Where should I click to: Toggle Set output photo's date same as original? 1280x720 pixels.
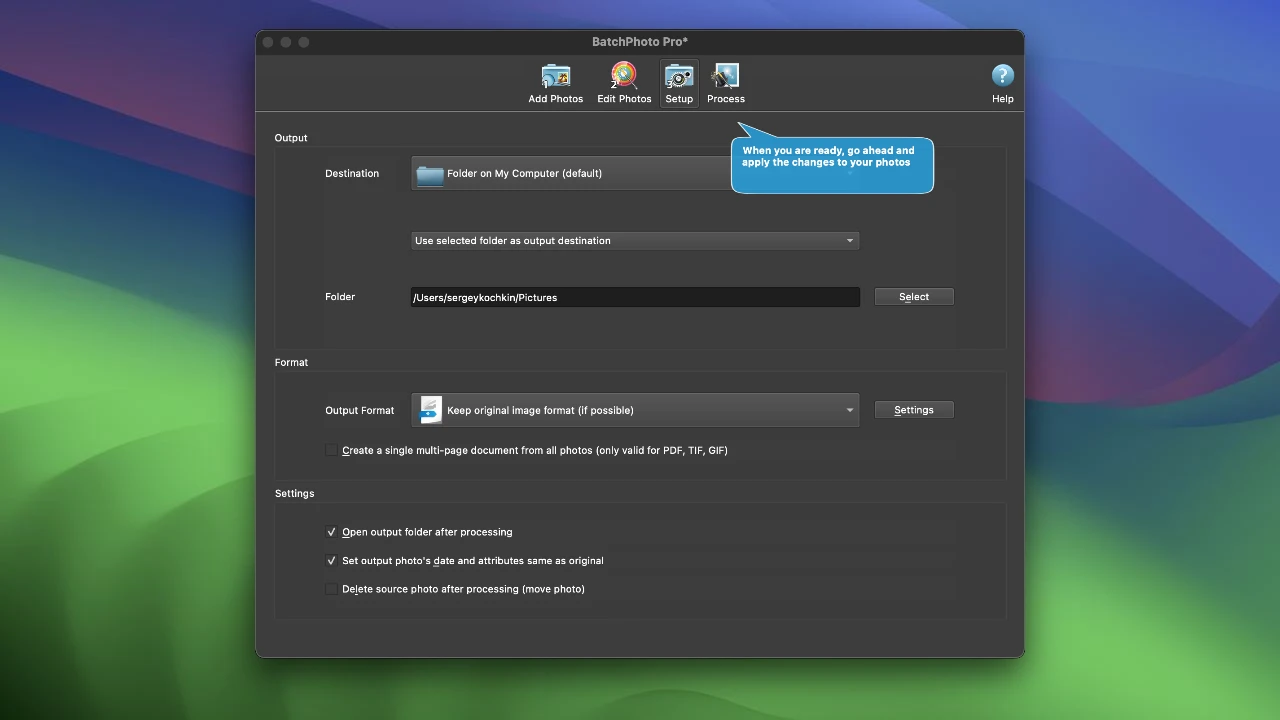tap(331, 561)
